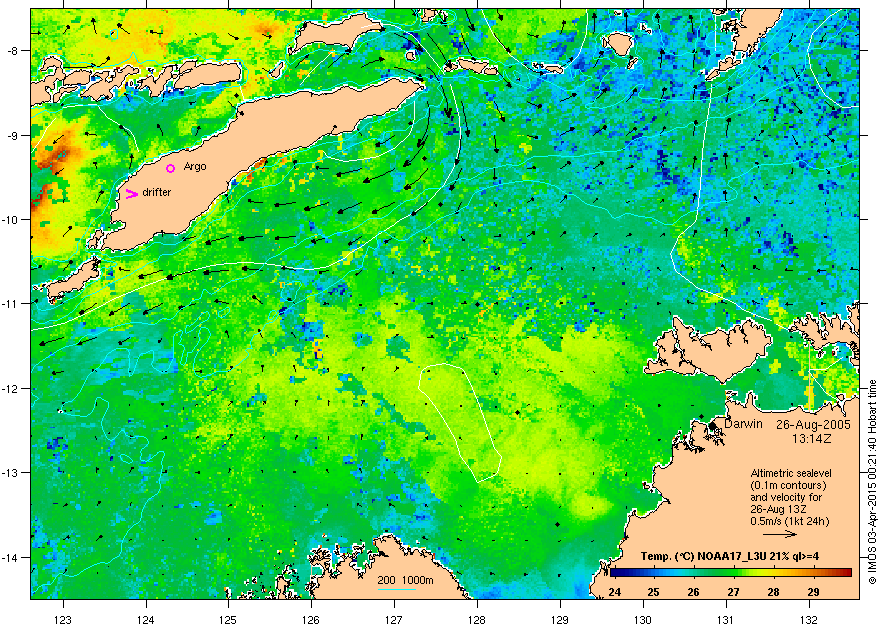
Task: Click the magenta drifter arrowhead marker
Action: (132, 194)
